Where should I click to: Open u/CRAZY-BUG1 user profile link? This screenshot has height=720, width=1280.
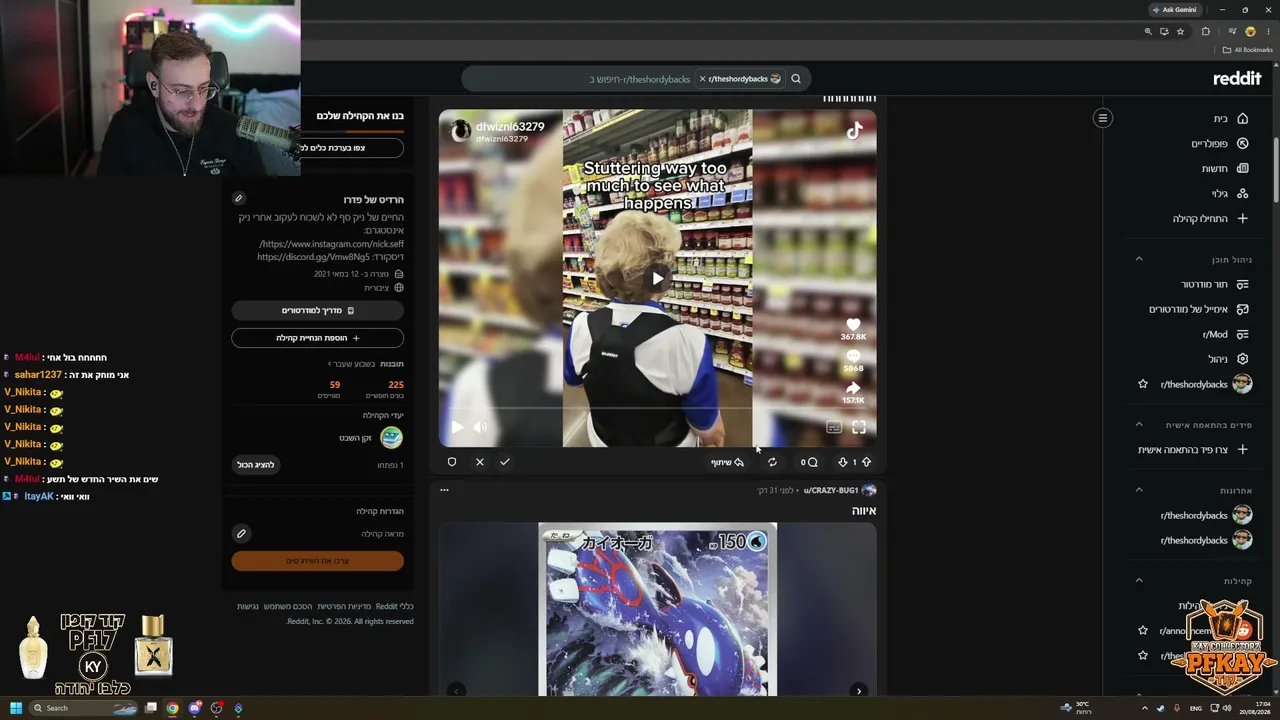pyautogui.click(x=831, y=490)
